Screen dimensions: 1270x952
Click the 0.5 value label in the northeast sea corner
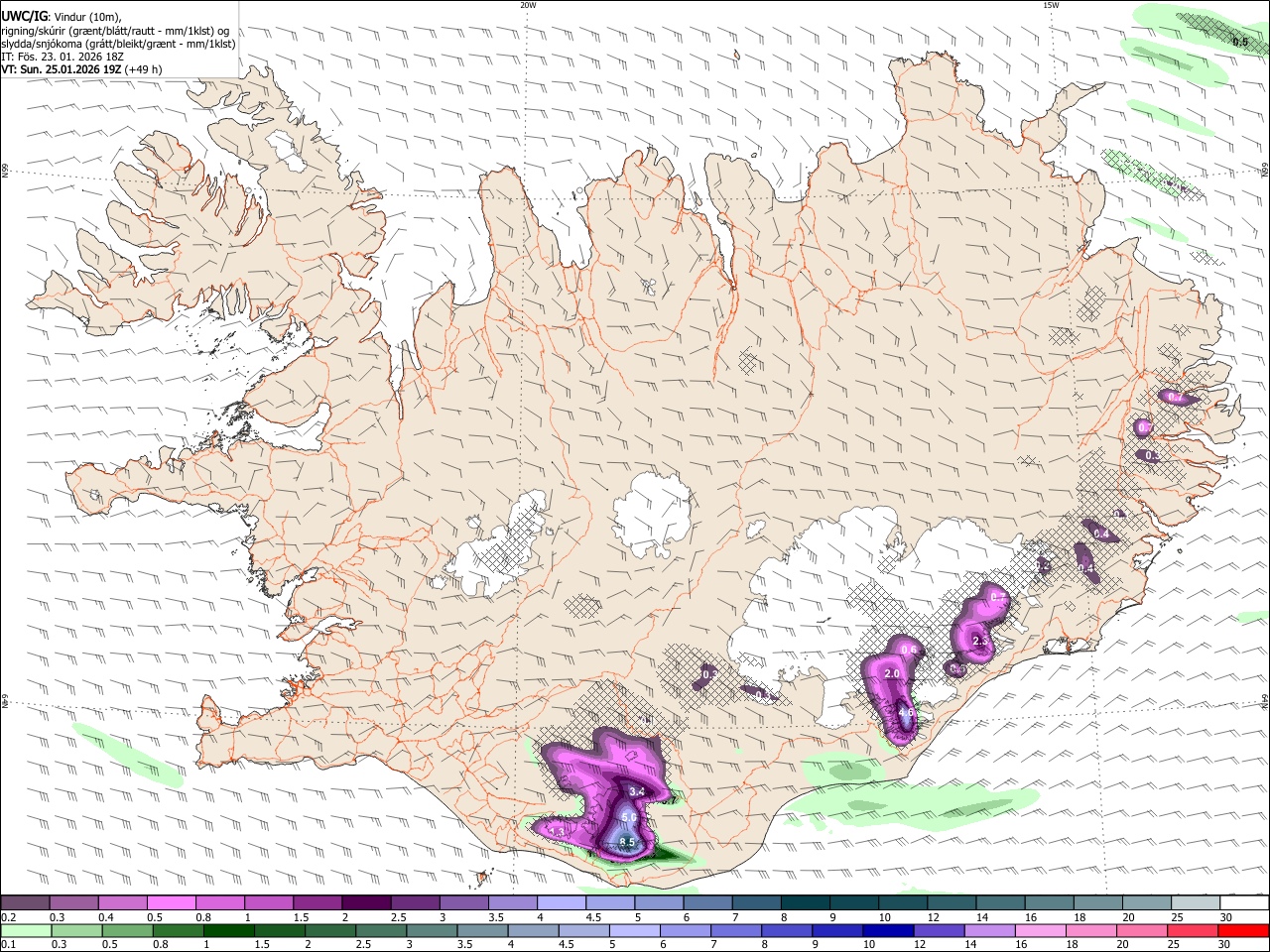[1240, 43]
